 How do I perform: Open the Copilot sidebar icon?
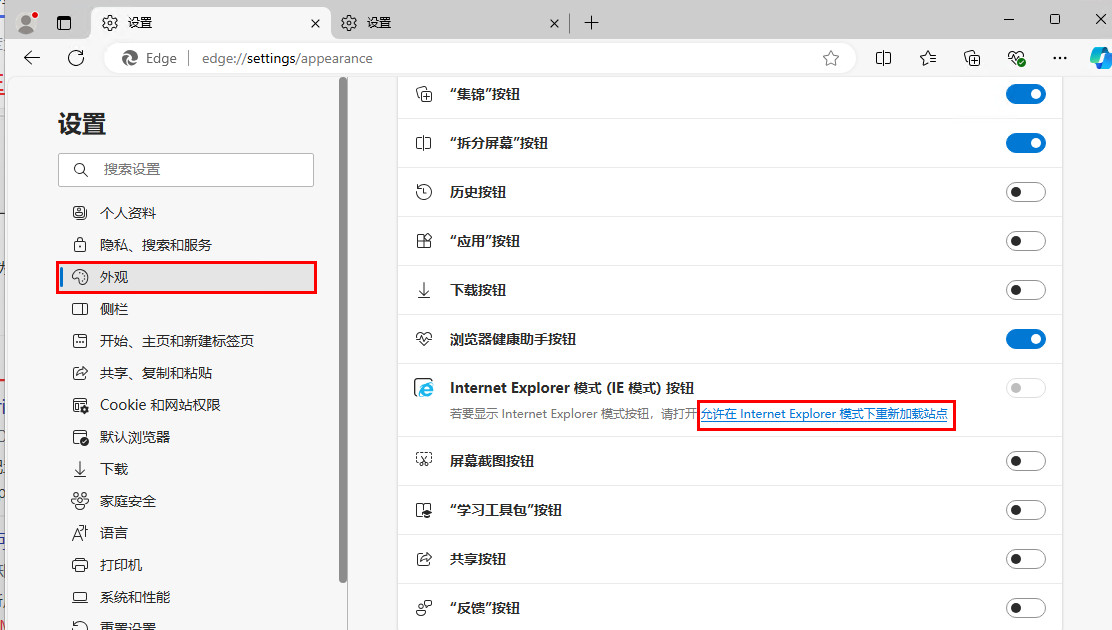(1100, 58)
